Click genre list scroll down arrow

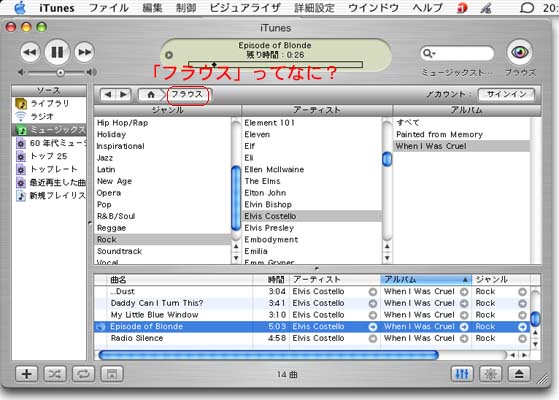(236, 258)
